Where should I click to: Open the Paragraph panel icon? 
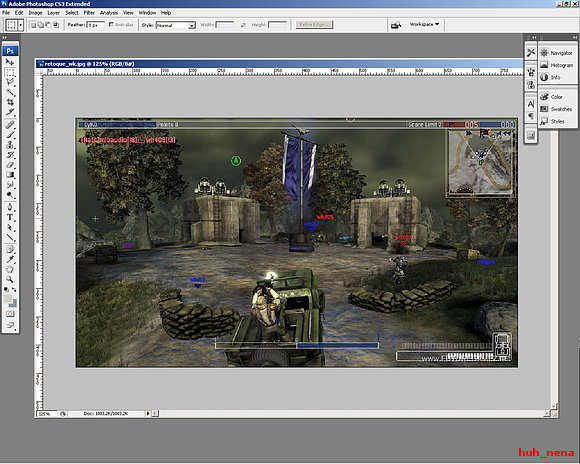(x=531, y=116)
